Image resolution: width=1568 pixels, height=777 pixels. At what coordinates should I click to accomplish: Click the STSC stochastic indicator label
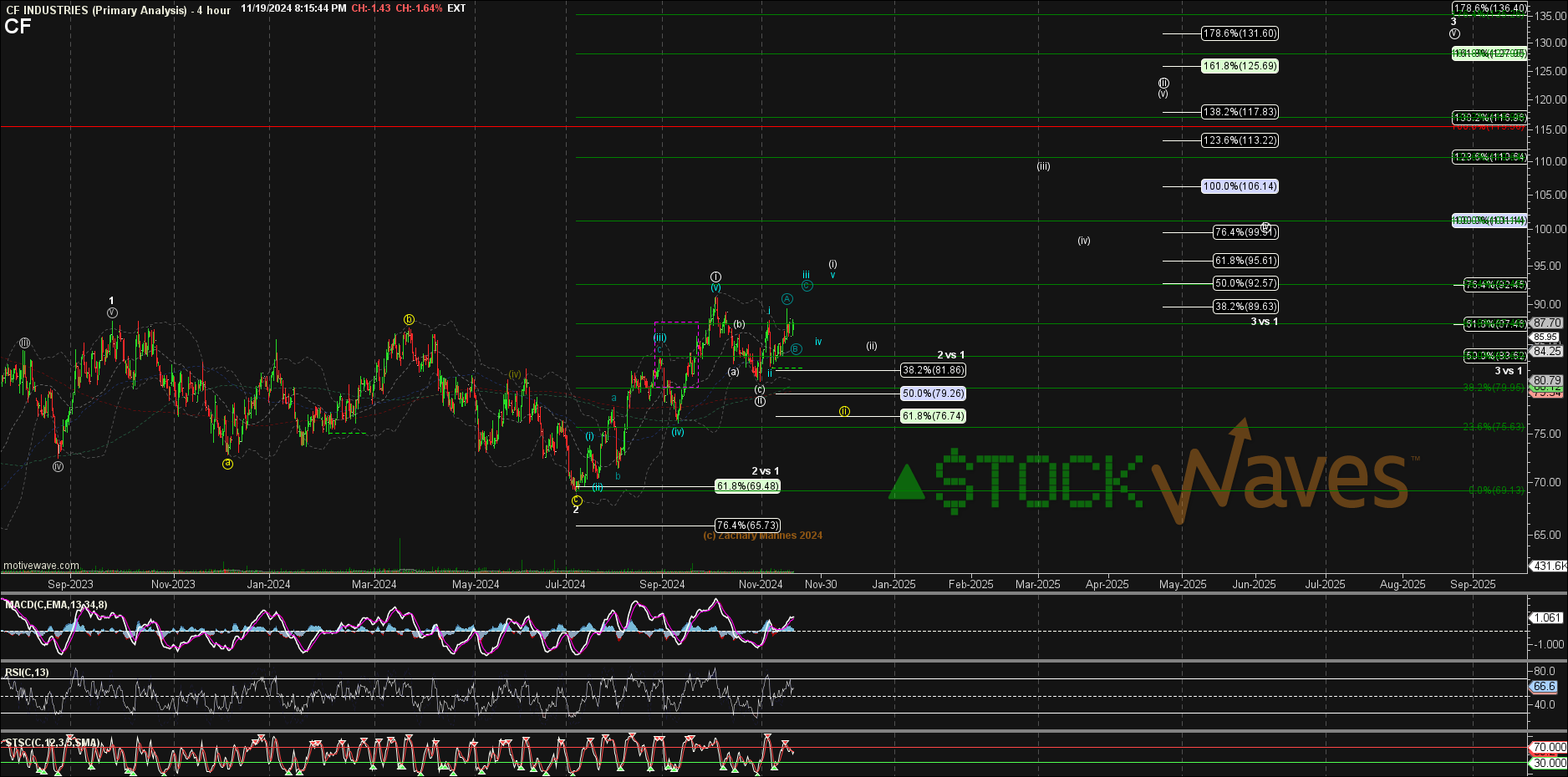click(x=53, y=743)
